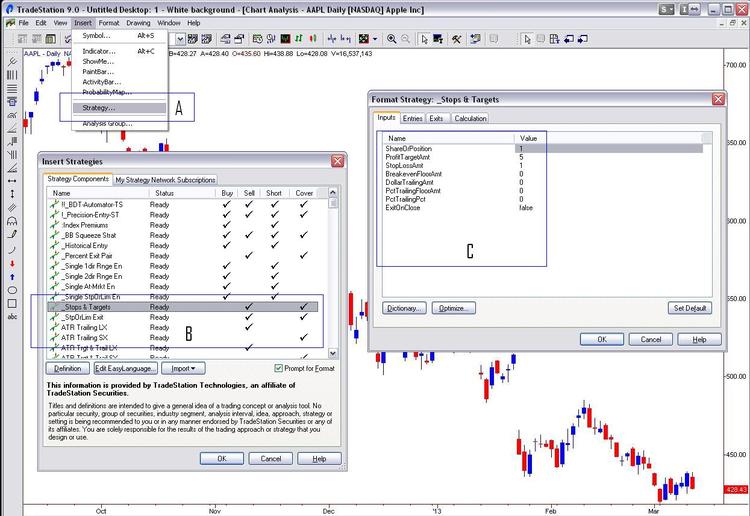Image resolution: width=750 pixels, height=516 pixels.
Task: Select the abc text drawing tool
Action: tap(12, 317)
